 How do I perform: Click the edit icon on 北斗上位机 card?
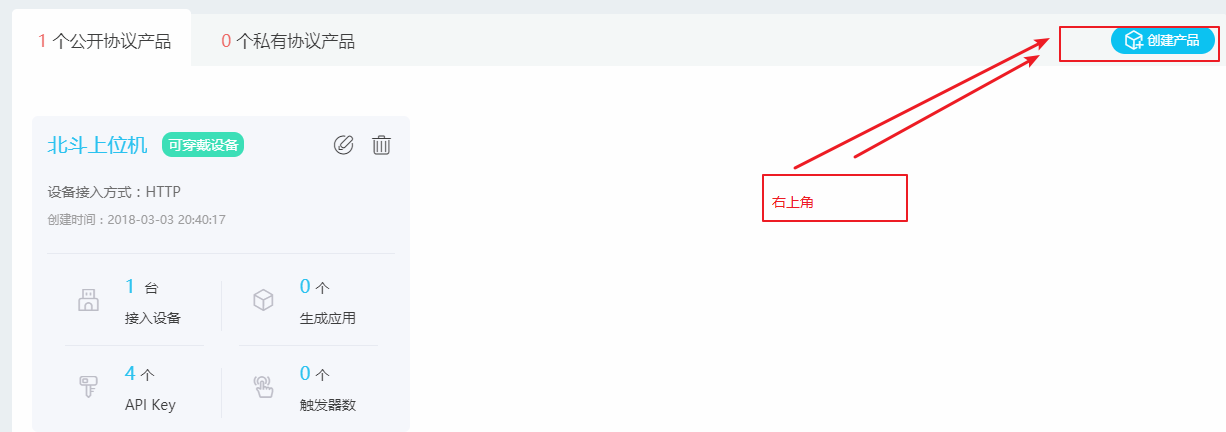(343, 145)
